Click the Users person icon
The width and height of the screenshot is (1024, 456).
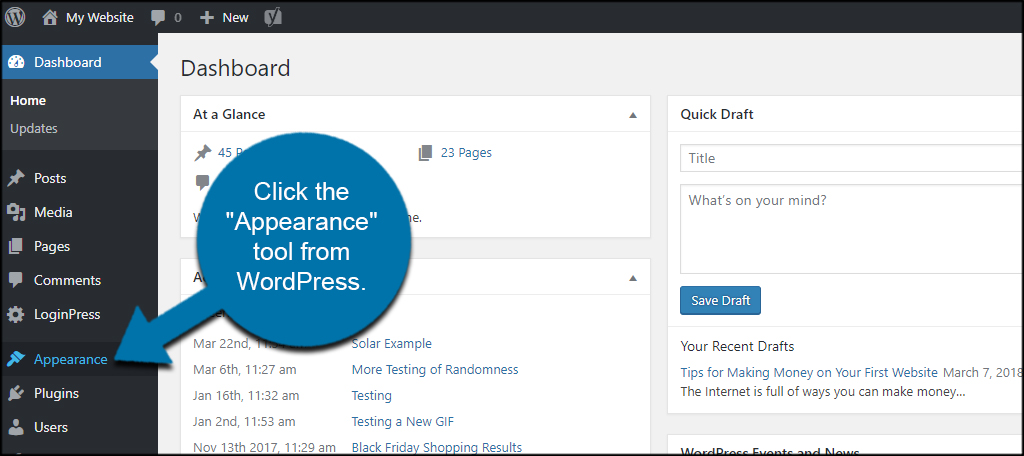click(x=16, y=427)
